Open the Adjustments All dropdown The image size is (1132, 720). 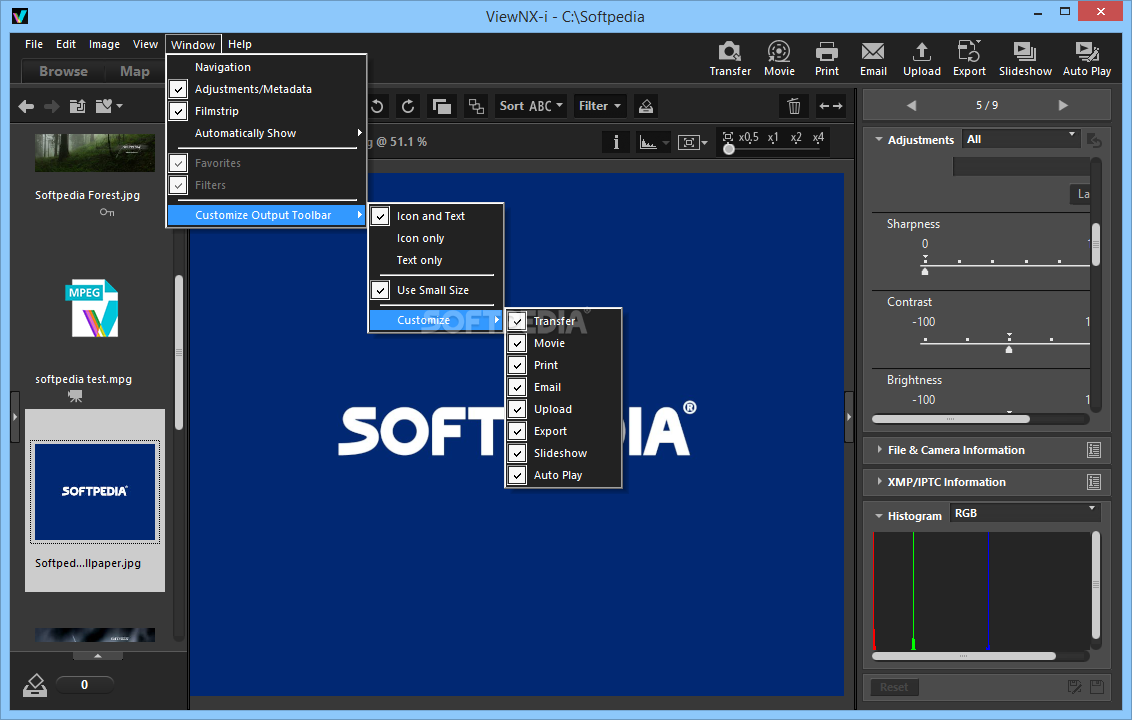click(x=1020, y=139)
